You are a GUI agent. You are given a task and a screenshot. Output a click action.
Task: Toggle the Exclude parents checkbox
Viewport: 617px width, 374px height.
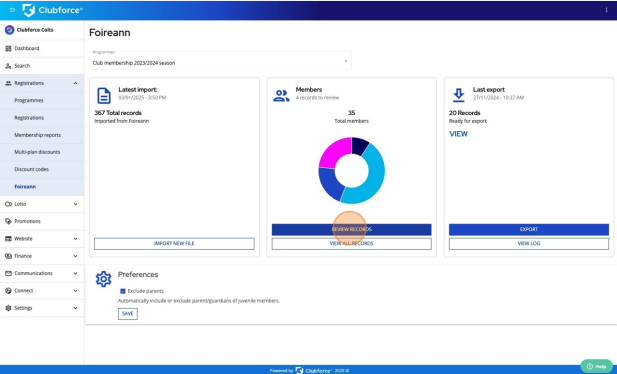pos(123,291)
